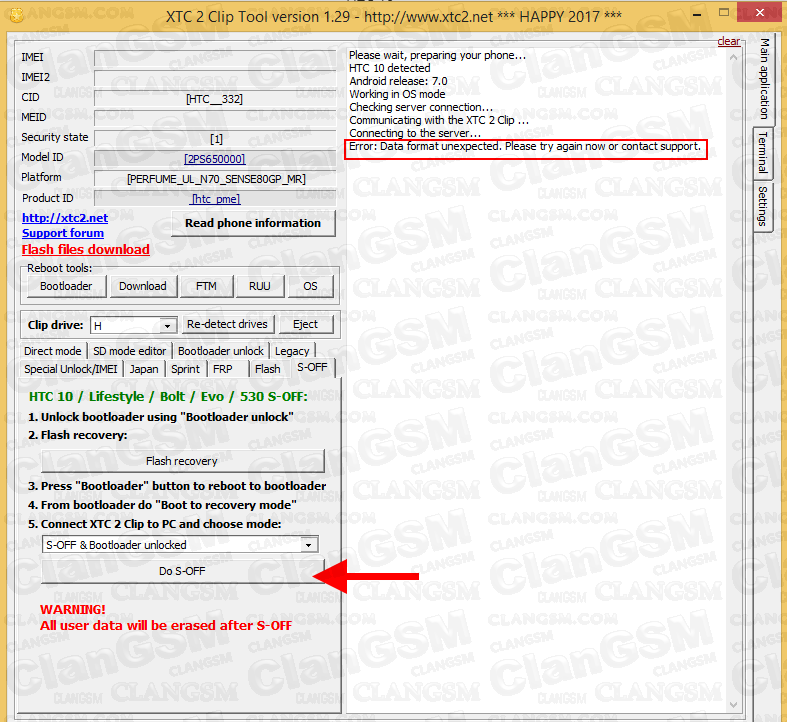
Task: Click the FTM reboot button
Action: [206, 286]
